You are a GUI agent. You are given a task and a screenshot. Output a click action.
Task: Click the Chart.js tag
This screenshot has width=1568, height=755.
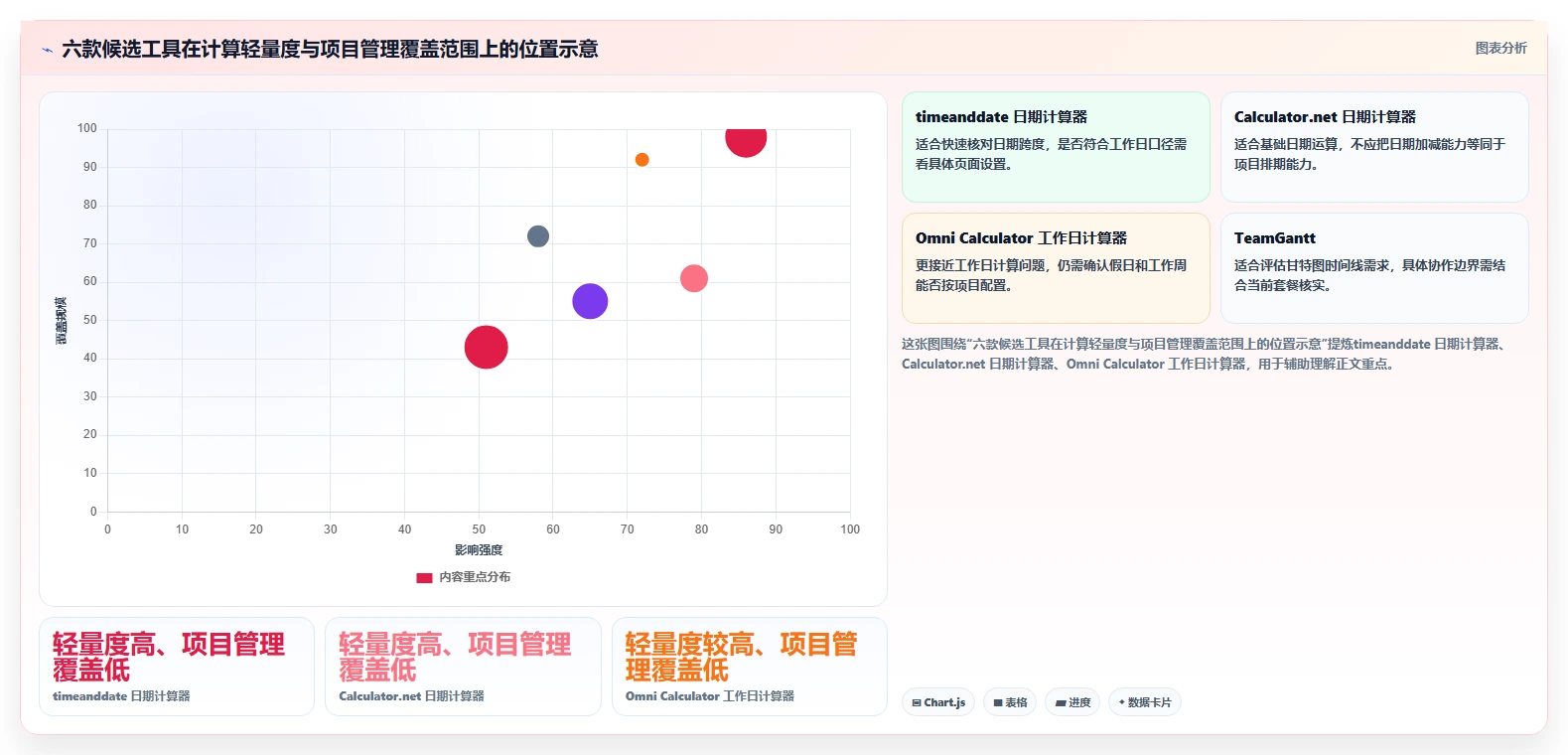coord(938,702)
